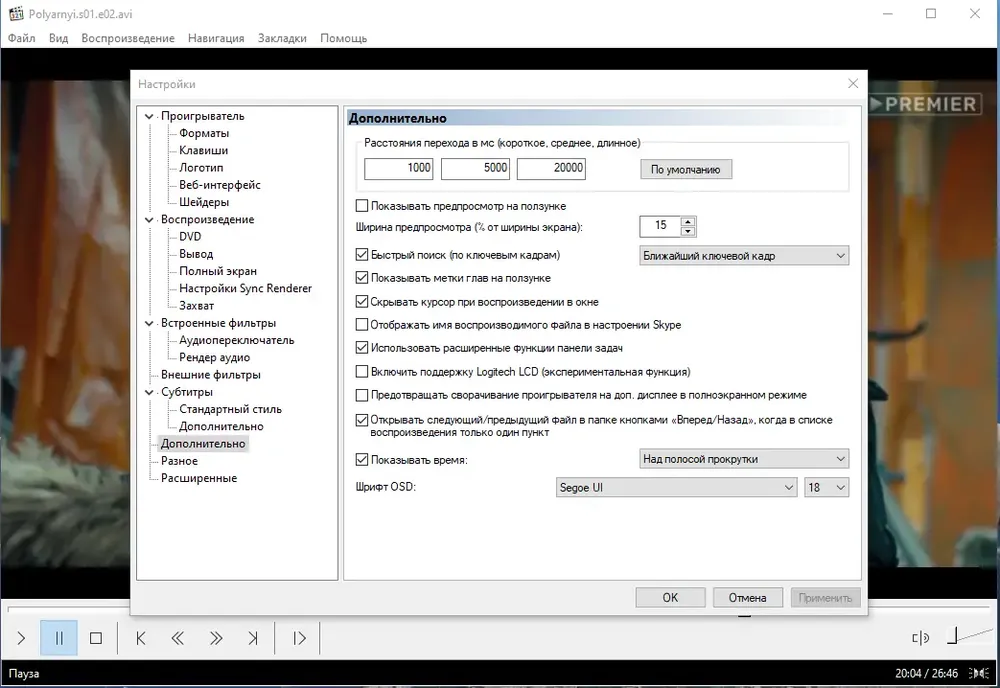Click the fast-forward (increase speed) icon
1000x688 pixels.
pos(216,638)
